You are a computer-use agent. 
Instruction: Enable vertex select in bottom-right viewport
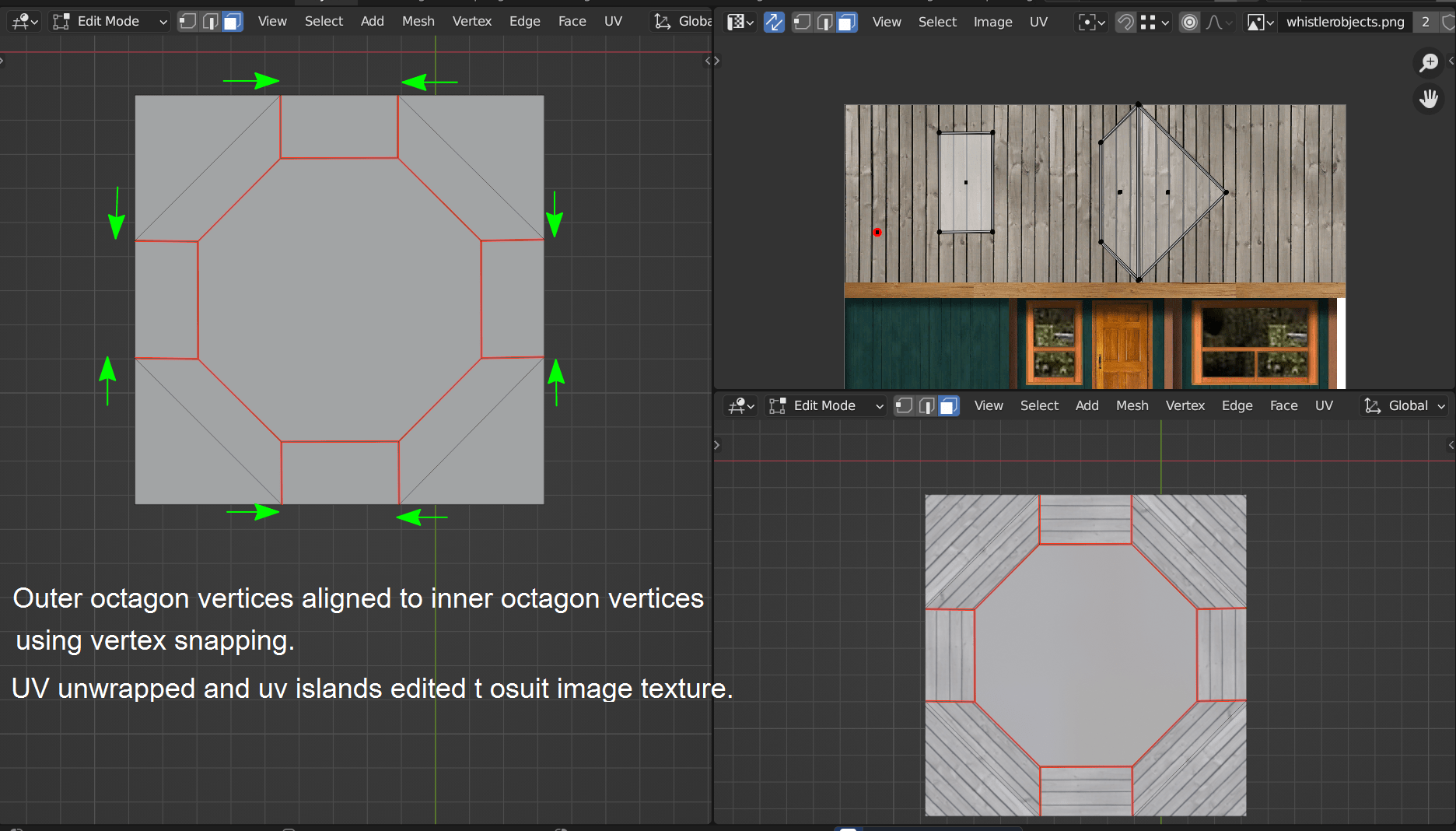click(904, 406)
